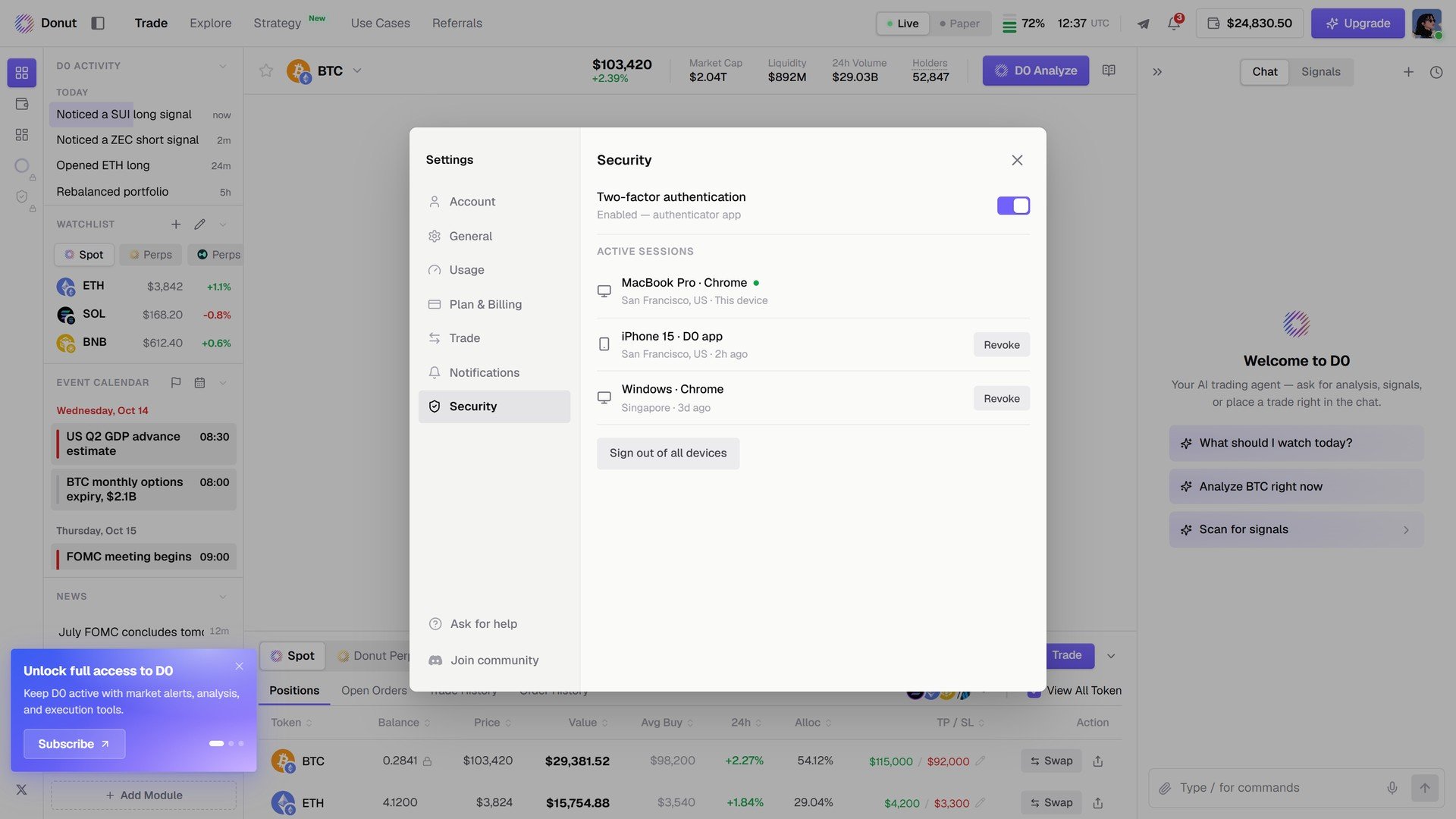Open chat history clock icon
1456x819 pixels.
point(1436,72)
